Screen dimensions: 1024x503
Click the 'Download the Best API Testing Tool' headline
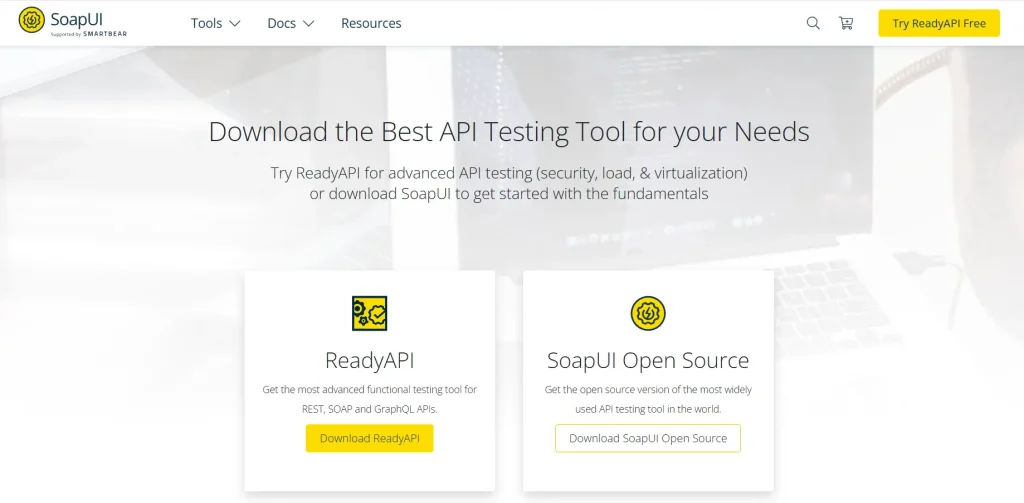pos(509,132)
